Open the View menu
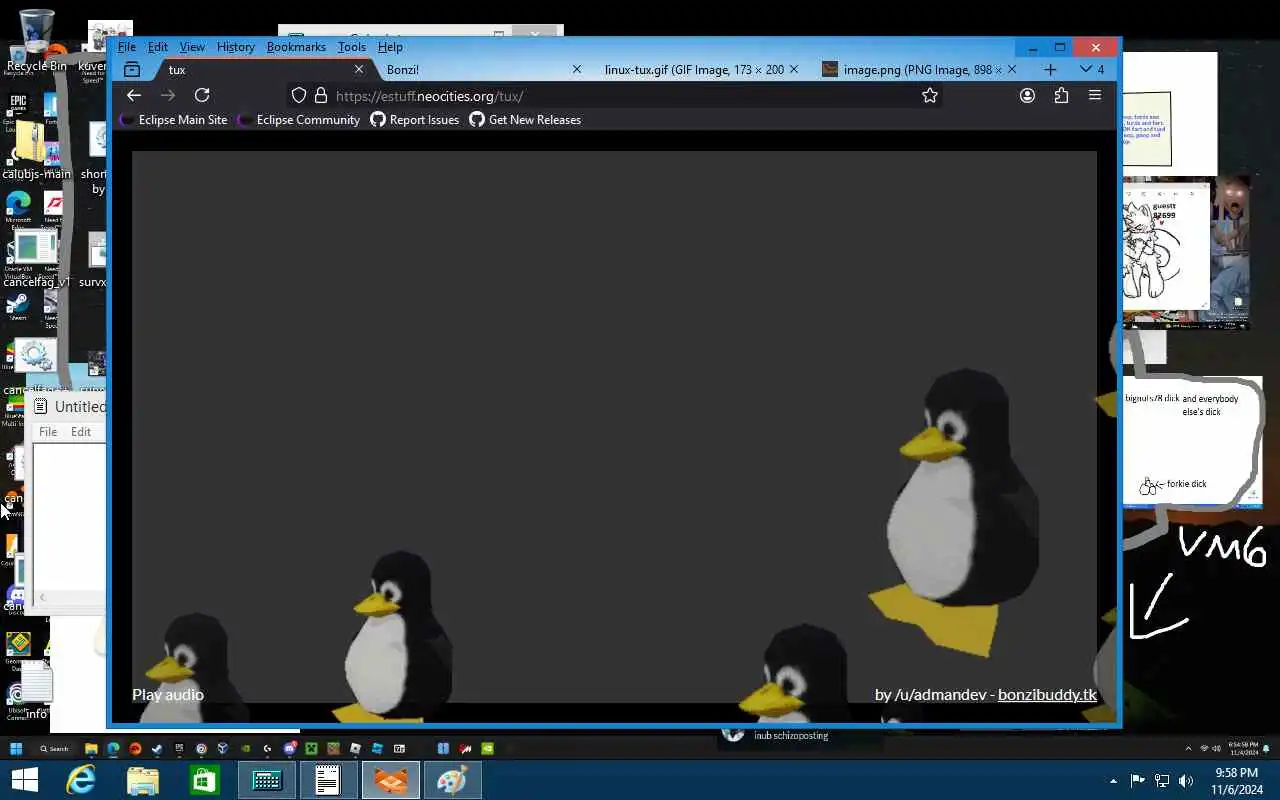This screenshot has width=1280, height=800. pyautogui.click(x=192, y=47)
